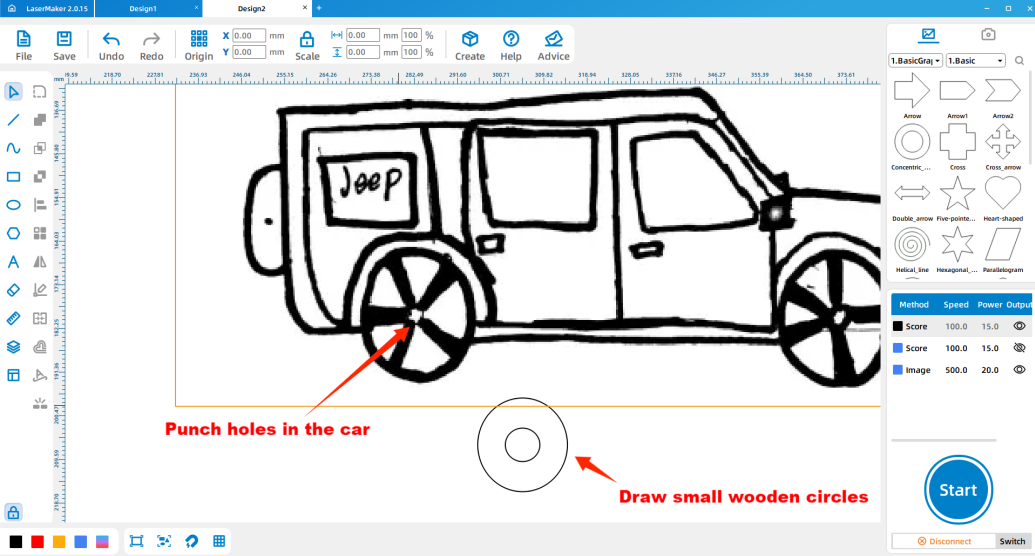
Task: Select the eraser tool
Action: (x=13, y=291)
